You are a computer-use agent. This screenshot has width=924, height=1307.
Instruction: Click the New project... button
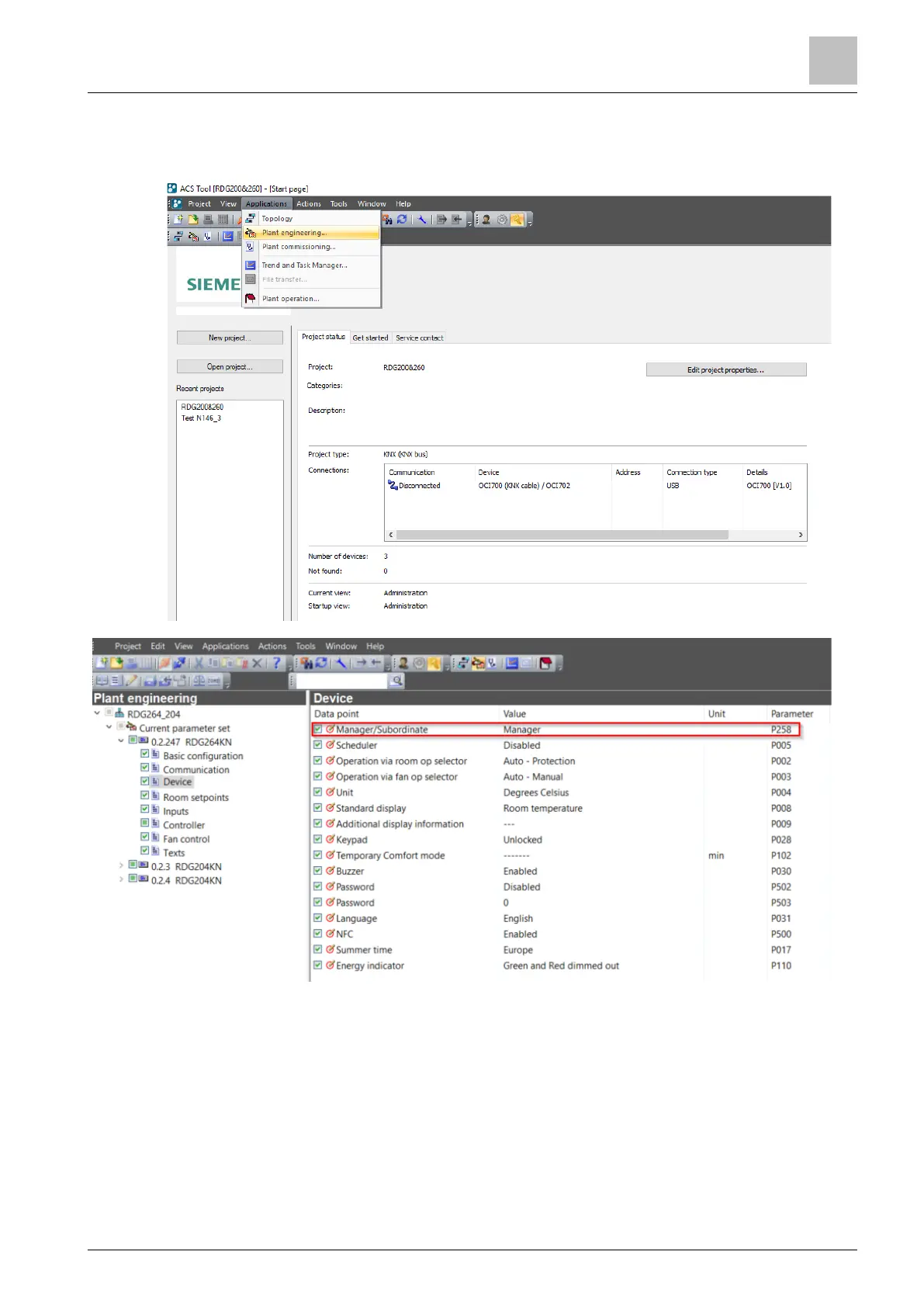tap(230, 338)
